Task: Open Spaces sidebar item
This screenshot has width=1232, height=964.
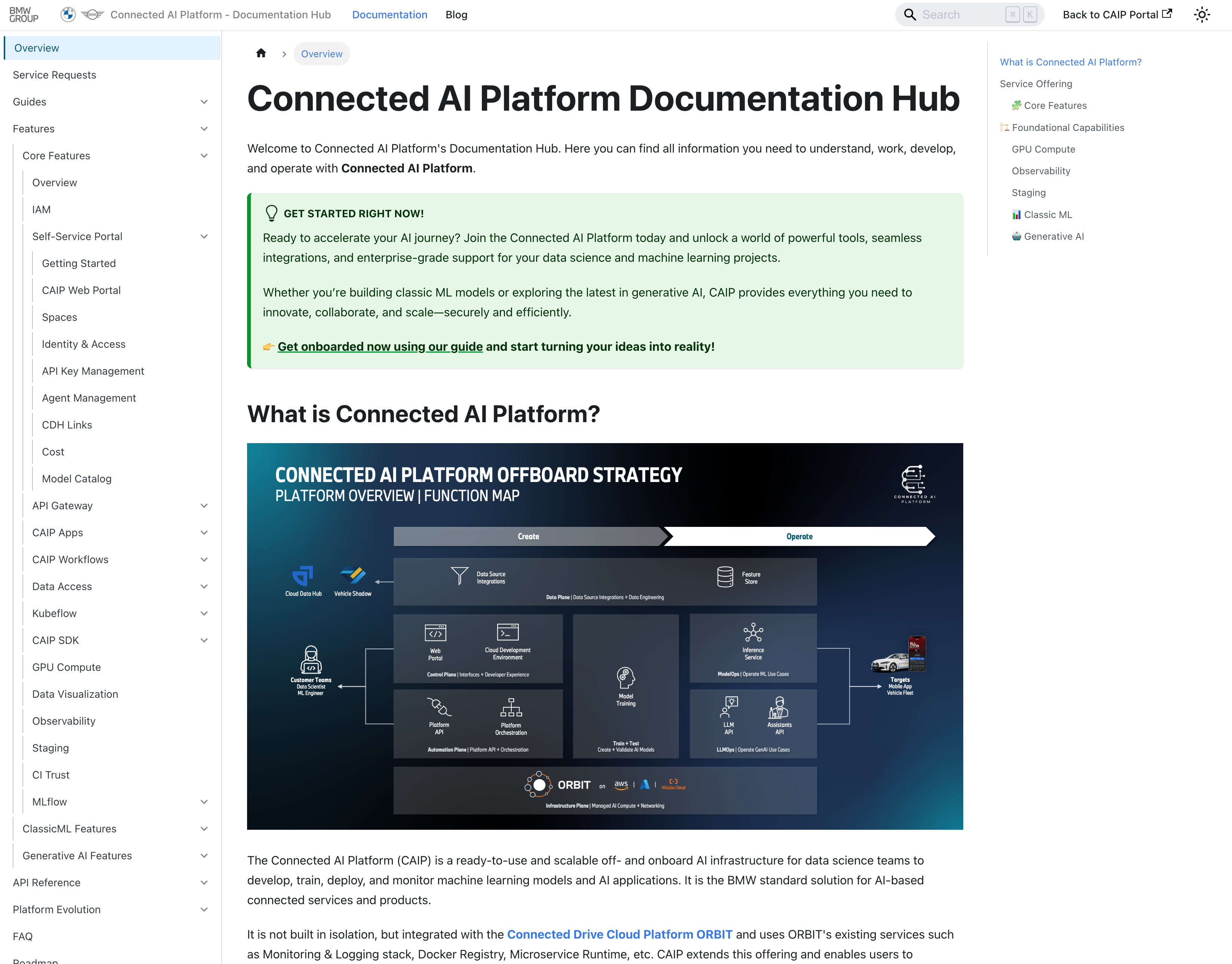Action: pyautogui.click(x=59, y=317)
